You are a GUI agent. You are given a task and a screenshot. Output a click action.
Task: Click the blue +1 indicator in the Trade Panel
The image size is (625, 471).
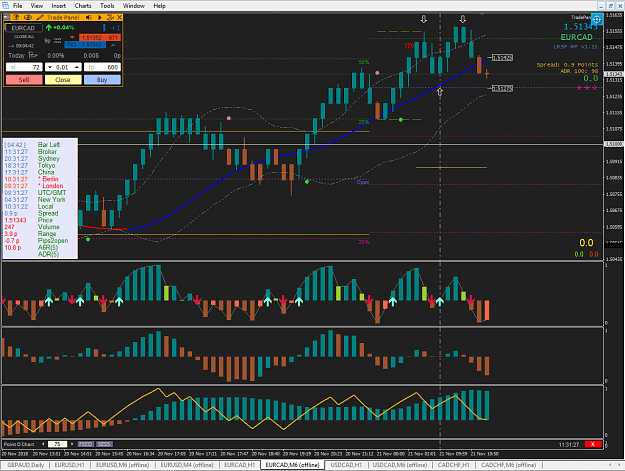[x=115, y=28]
